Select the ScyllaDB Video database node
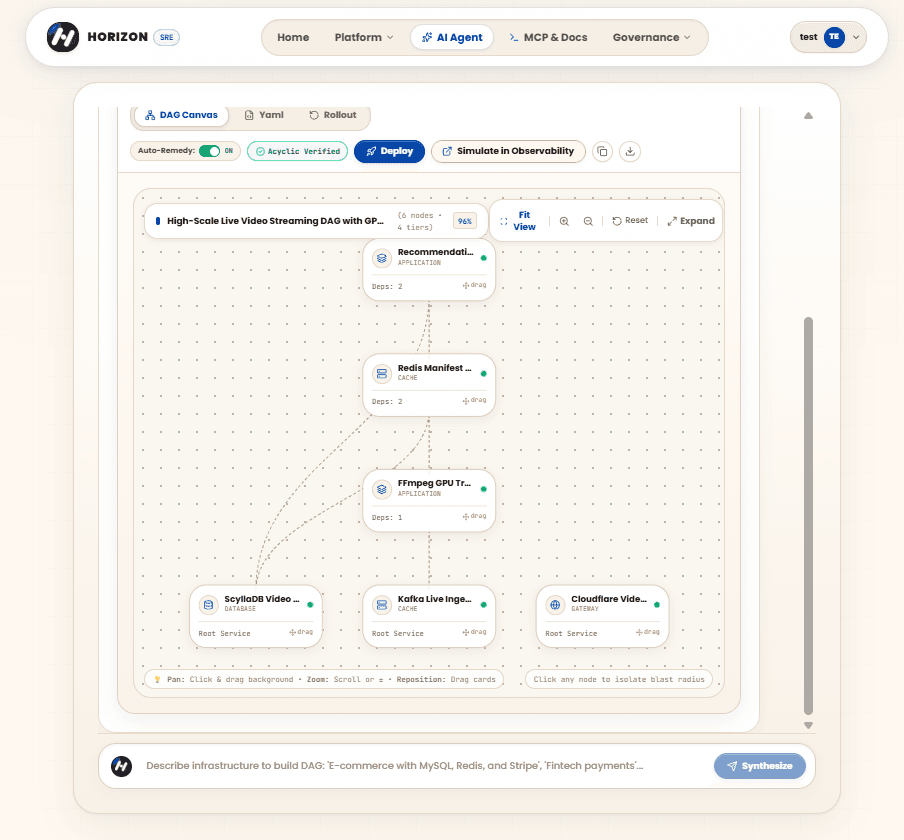The height and width of the screenshot is (840, 904). pos(255,616)
